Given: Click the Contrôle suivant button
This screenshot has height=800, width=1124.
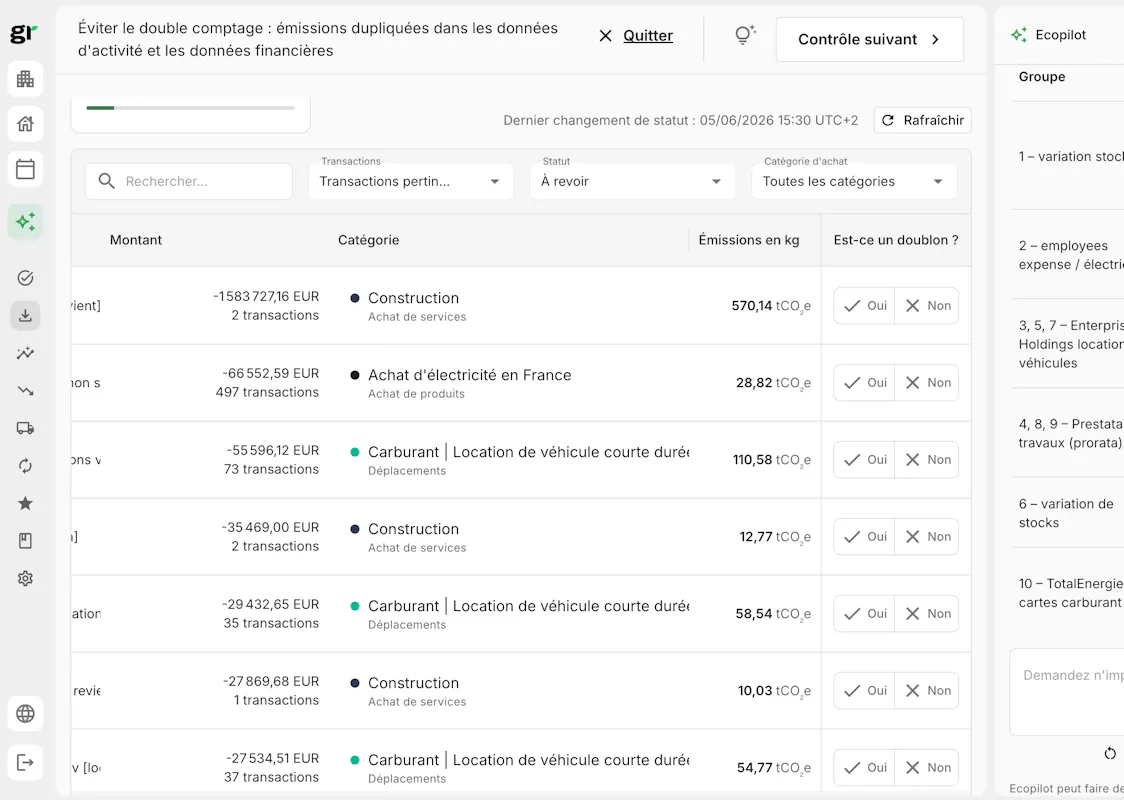Looking at the screenshot, I should (870, 39).
